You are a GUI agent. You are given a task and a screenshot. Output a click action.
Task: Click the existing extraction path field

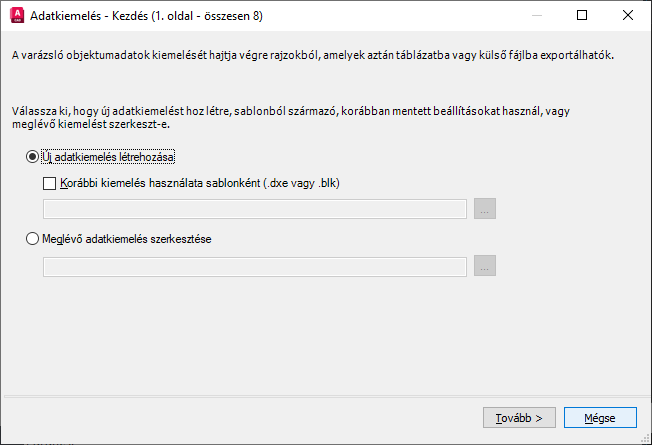[x=255, y=267]
